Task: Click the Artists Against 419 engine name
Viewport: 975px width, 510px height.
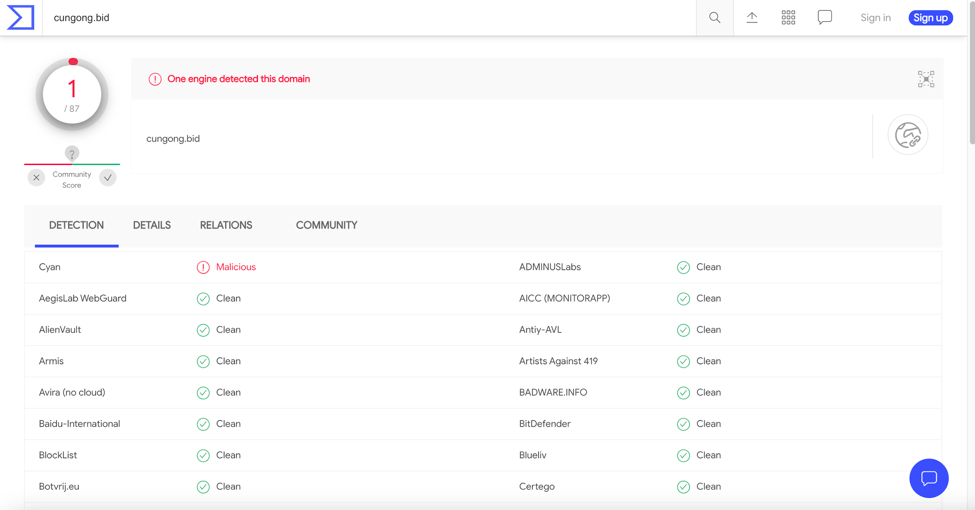Action: click(558, 361)
